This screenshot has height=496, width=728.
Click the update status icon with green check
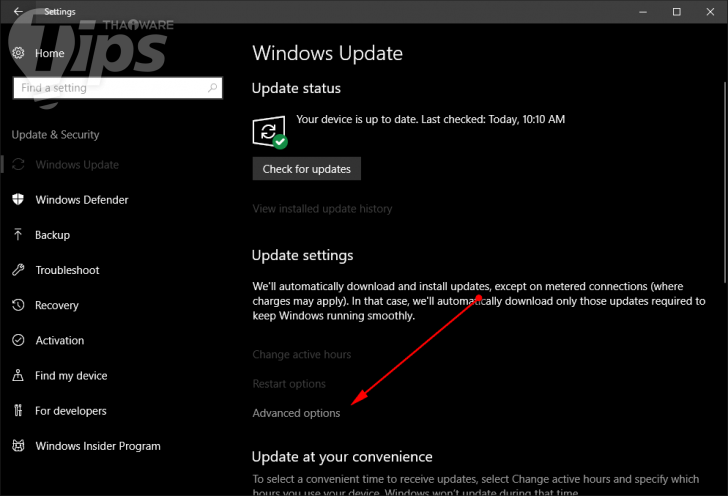tap(270, 132)
